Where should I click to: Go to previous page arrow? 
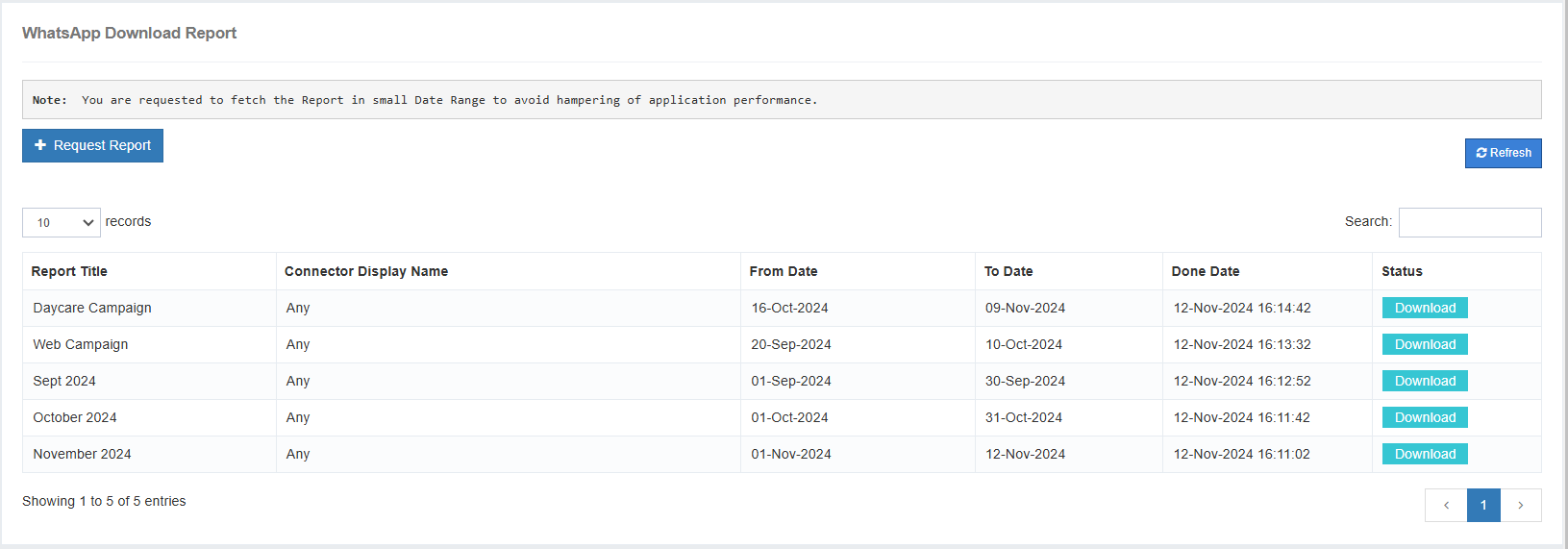click(1446, 505)
